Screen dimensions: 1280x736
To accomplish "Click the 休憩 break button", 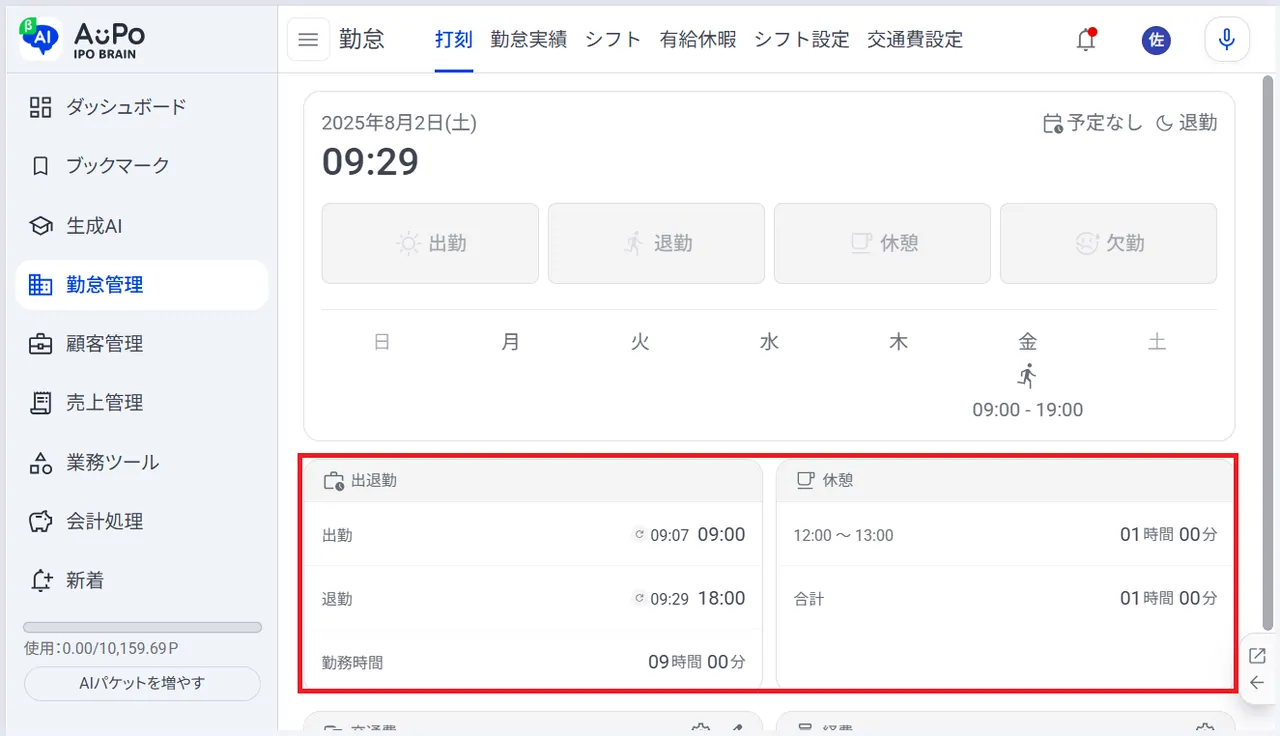I will pyautogui.click(x=882, y=243).
